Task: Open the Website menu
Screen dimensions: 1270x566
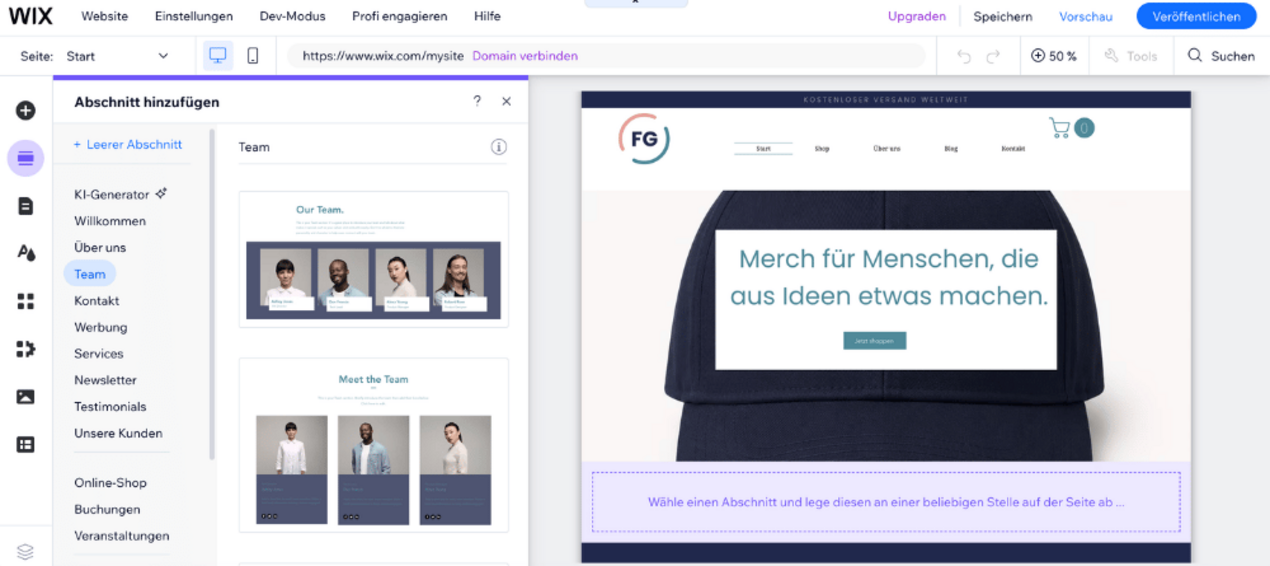Action: [x=105, y=16]
